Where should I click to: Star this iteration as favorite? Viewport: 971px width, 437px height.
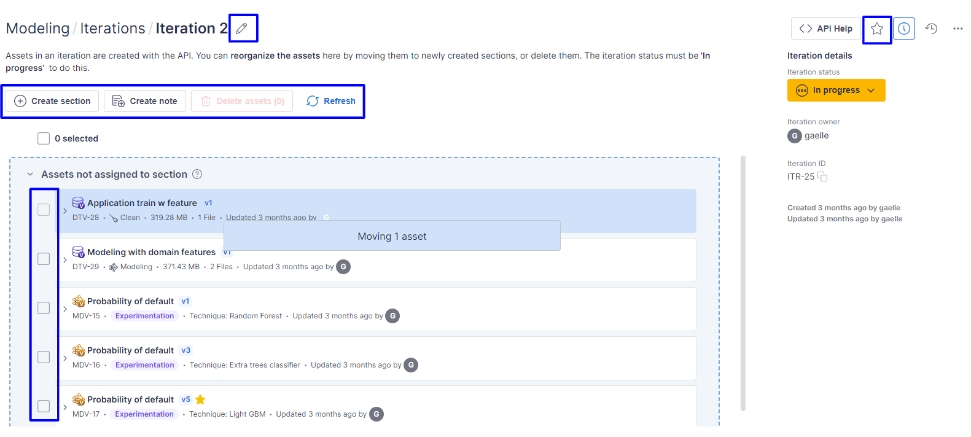point(877,29)
